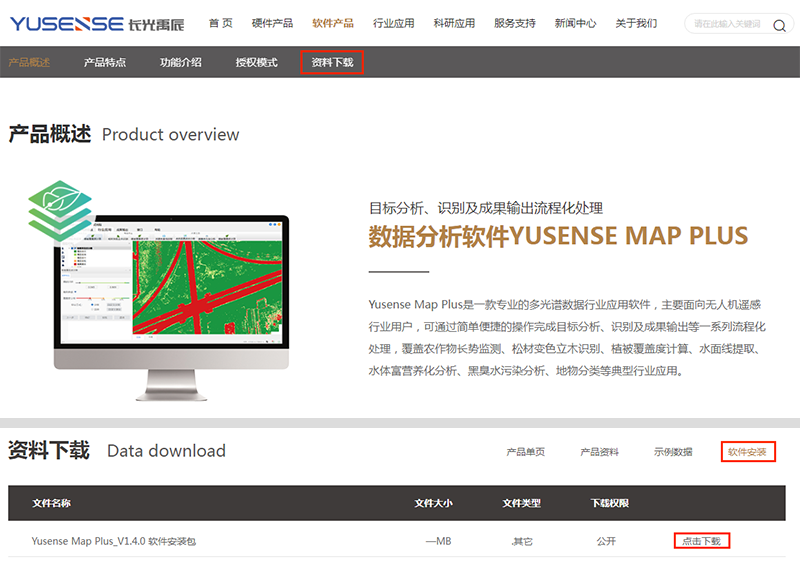Open the 首页 home menu
This screenshot has height=574, width=800.
(220, 23)
